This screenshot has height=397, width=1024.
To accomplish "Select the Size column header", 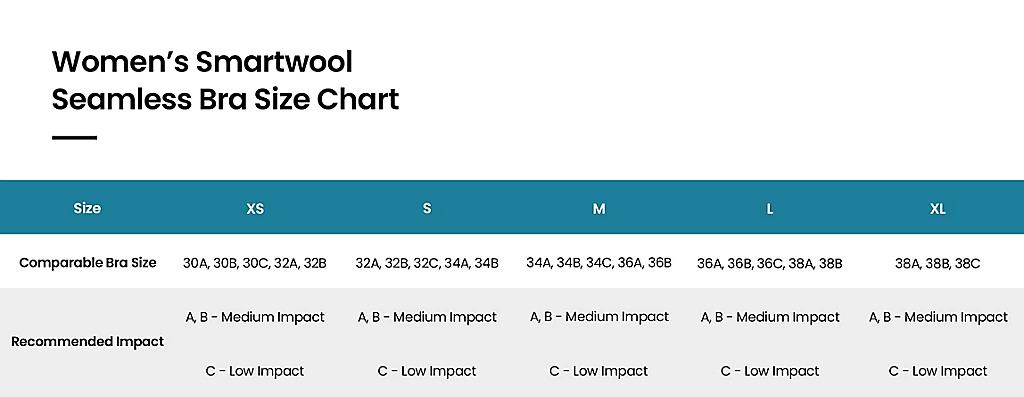I will coord(87,208).
